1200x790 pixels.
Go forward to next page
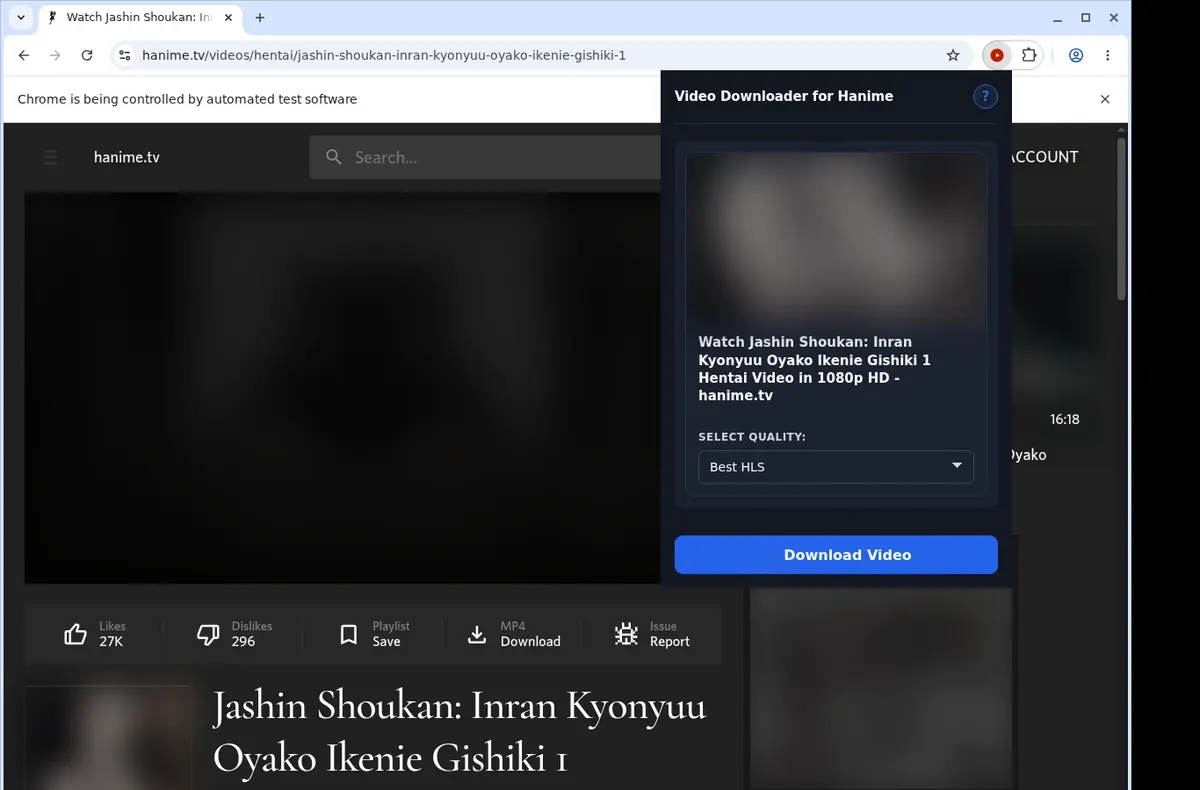55,55
